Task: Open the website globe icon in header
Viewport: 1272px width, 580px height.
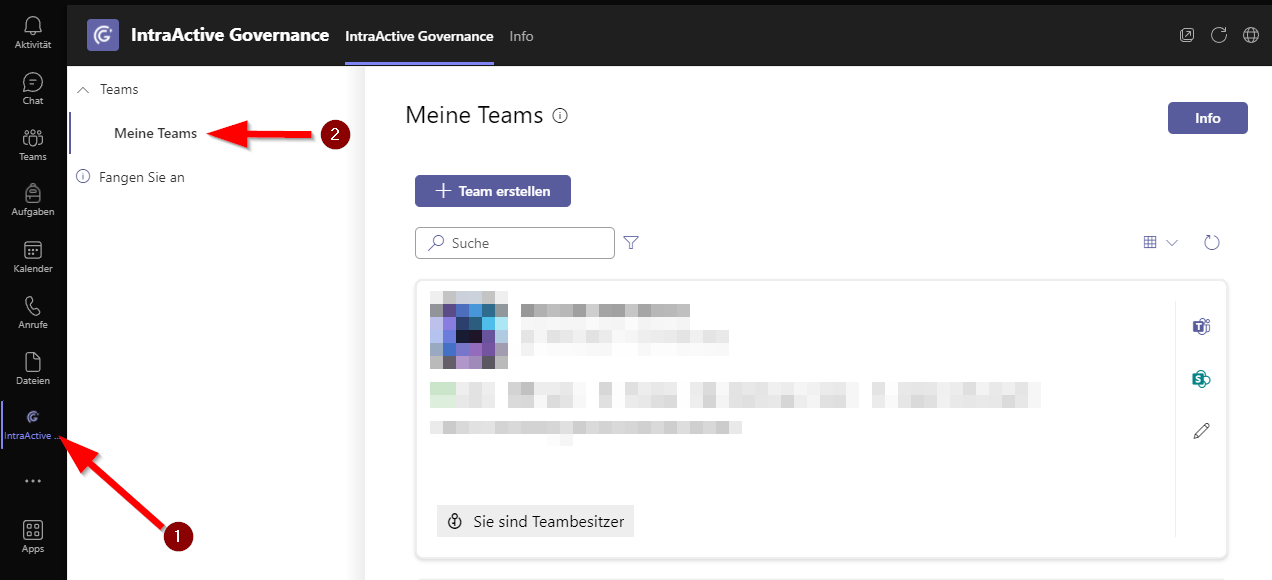Action: tap(1251, 35)
